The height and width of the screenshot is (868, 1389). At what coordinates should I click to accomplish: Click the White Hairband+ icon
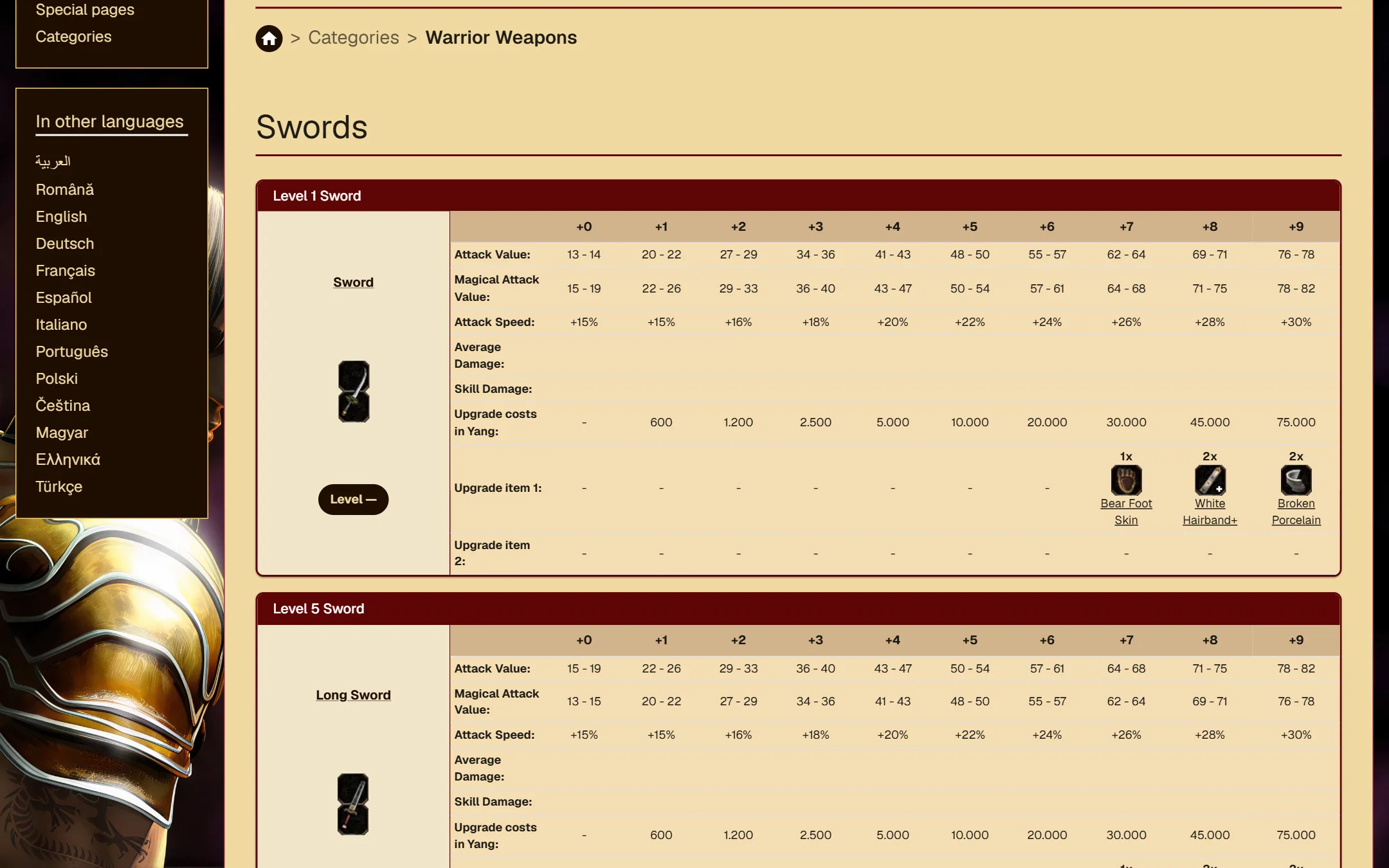(x=1210, y=480)
